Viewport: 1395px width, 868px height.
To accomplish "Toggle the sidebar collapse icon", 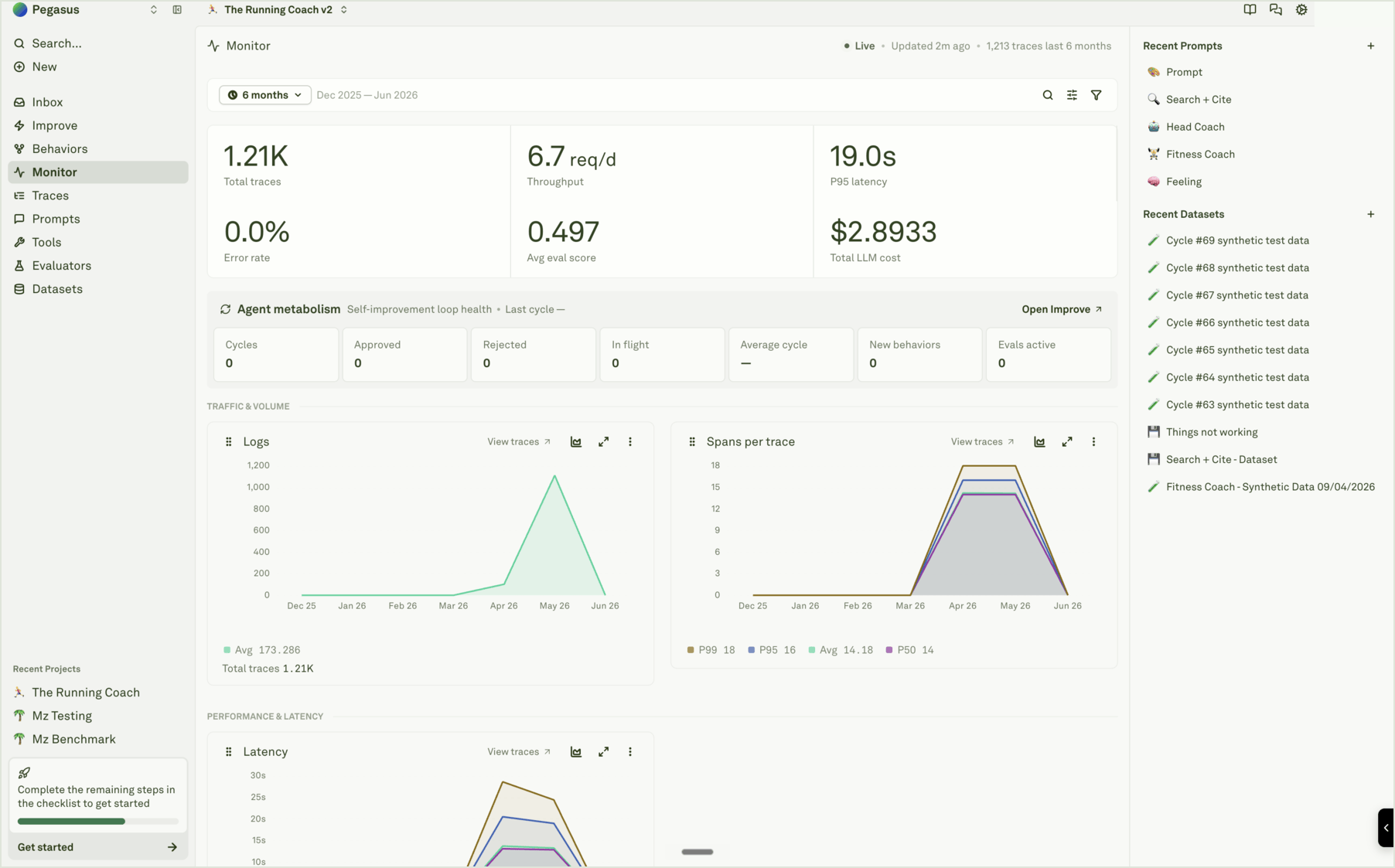I will [177, 10].
